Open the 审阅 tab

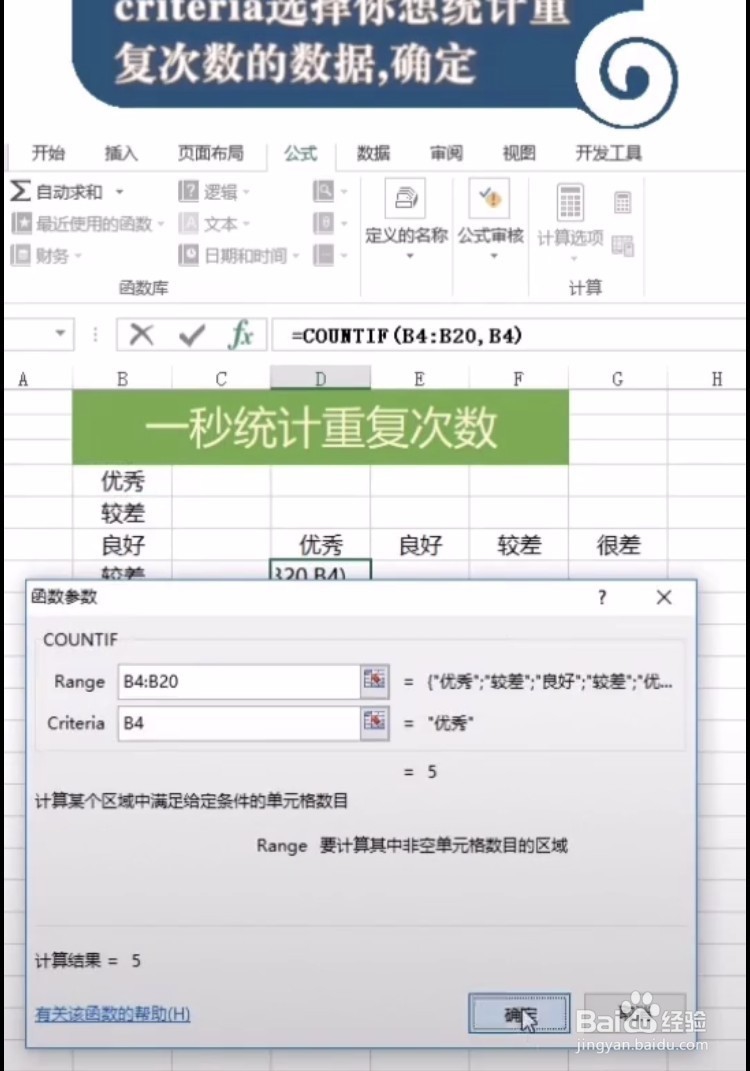tap(446, 153)
